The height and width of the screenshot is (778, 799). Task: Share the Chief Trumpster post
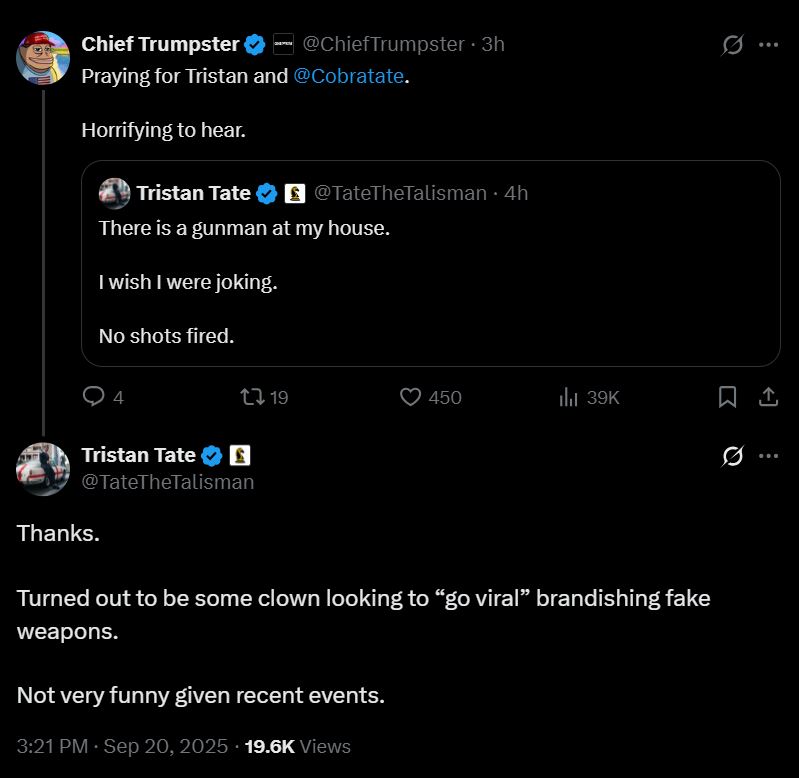click(768, 397)
